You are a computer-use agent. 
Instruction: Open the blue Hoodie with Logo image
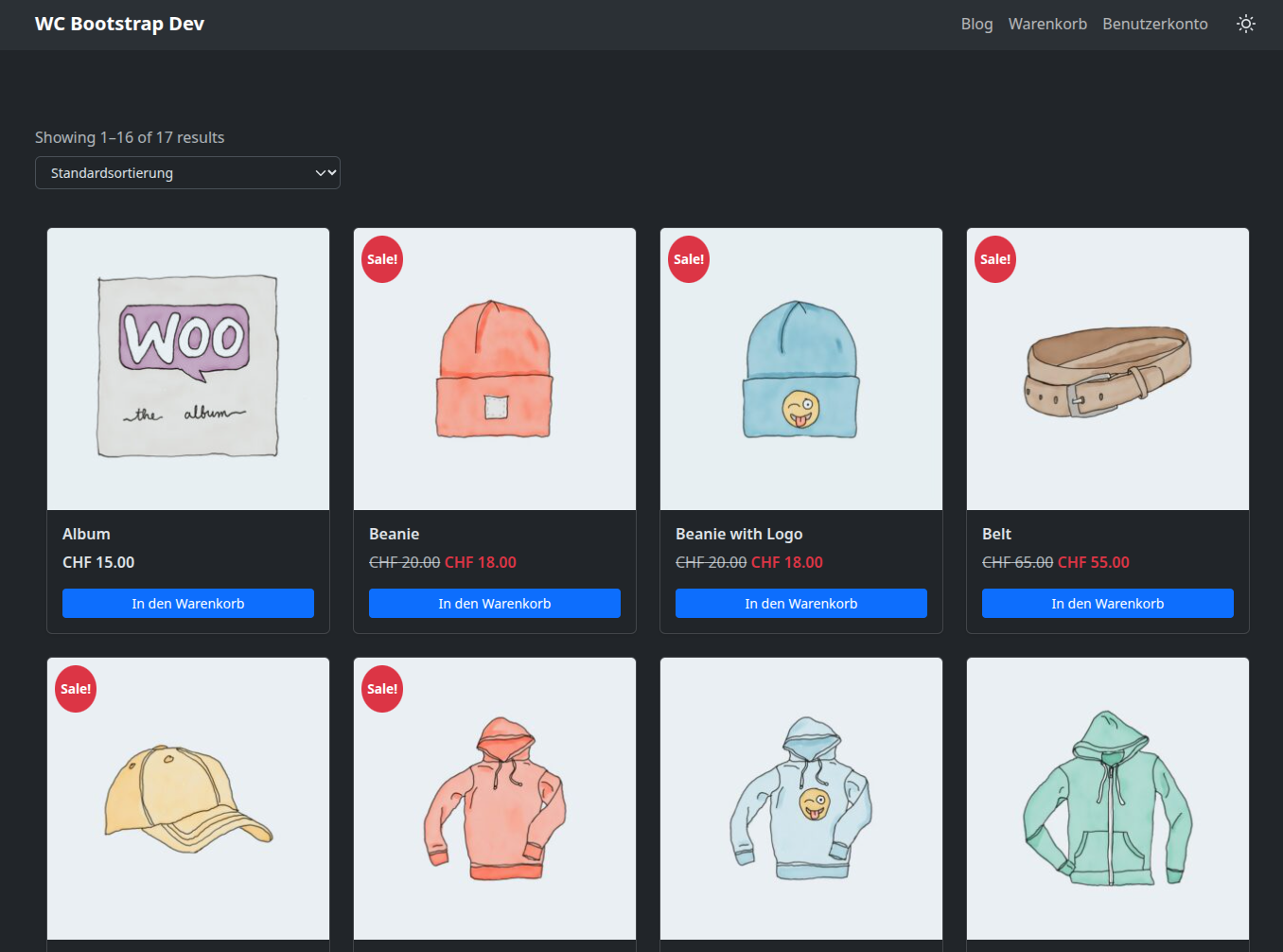(801, 799)
